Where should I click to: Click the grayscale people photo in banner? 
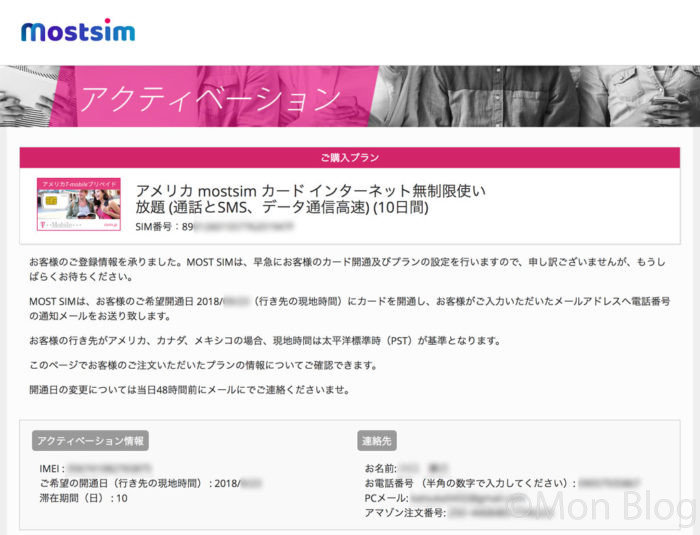[534, 96]
